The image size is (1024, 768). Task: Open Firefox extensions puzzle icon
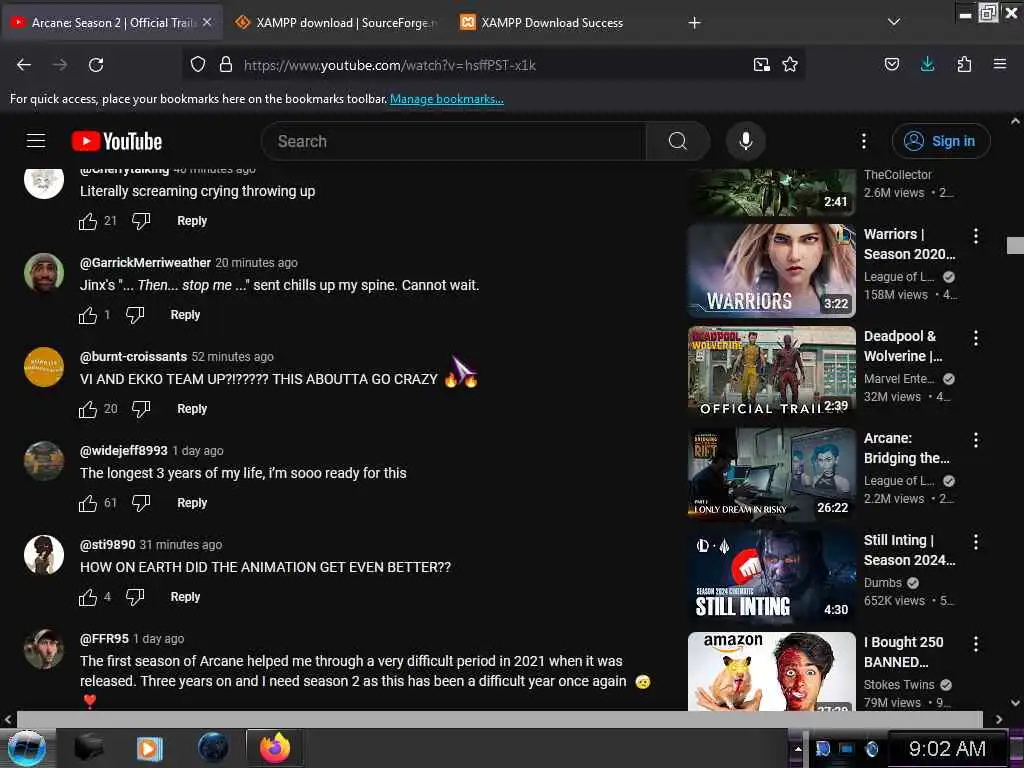pos(964,64)
